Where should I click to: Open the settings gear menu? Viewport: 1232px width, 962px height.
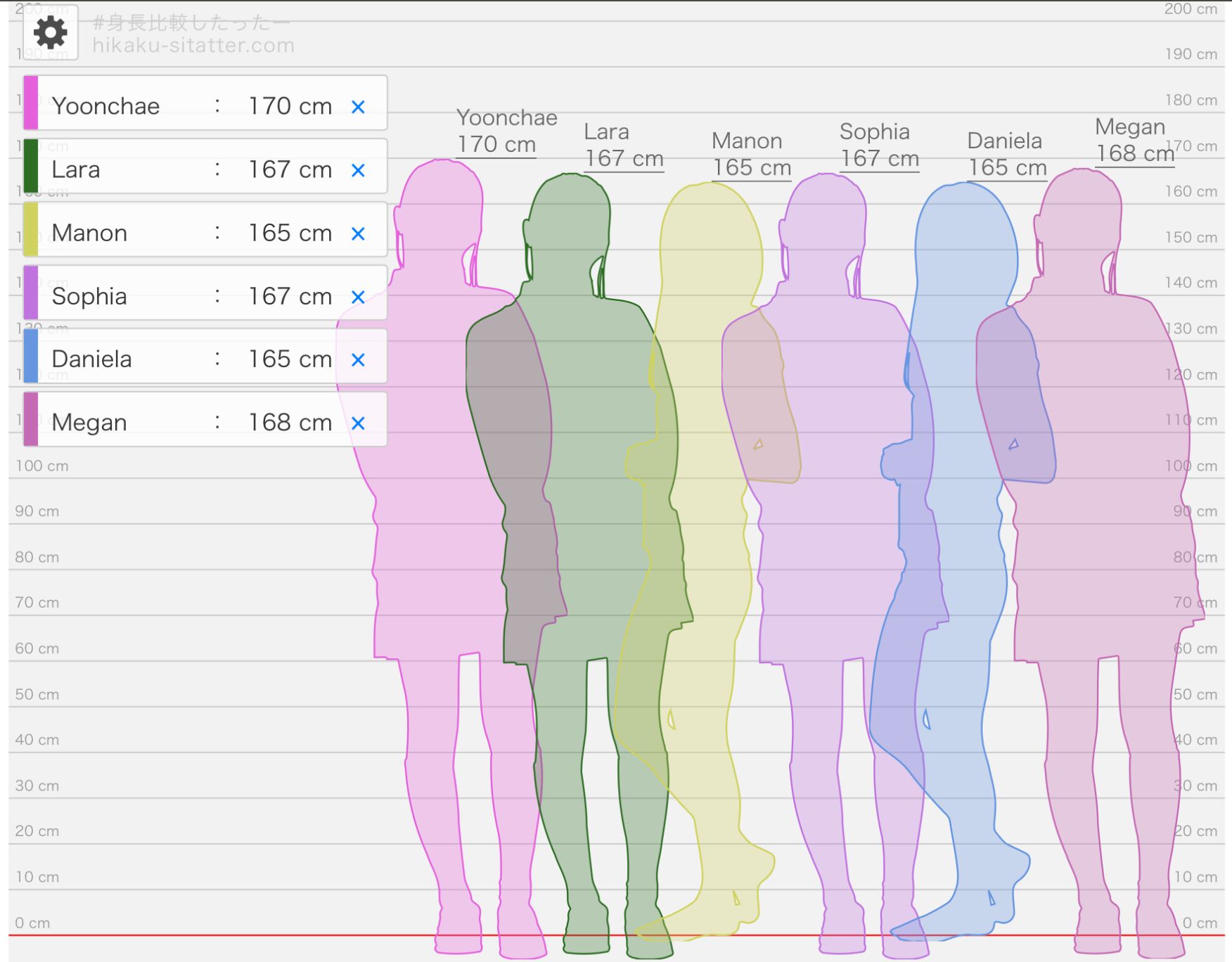50,32
